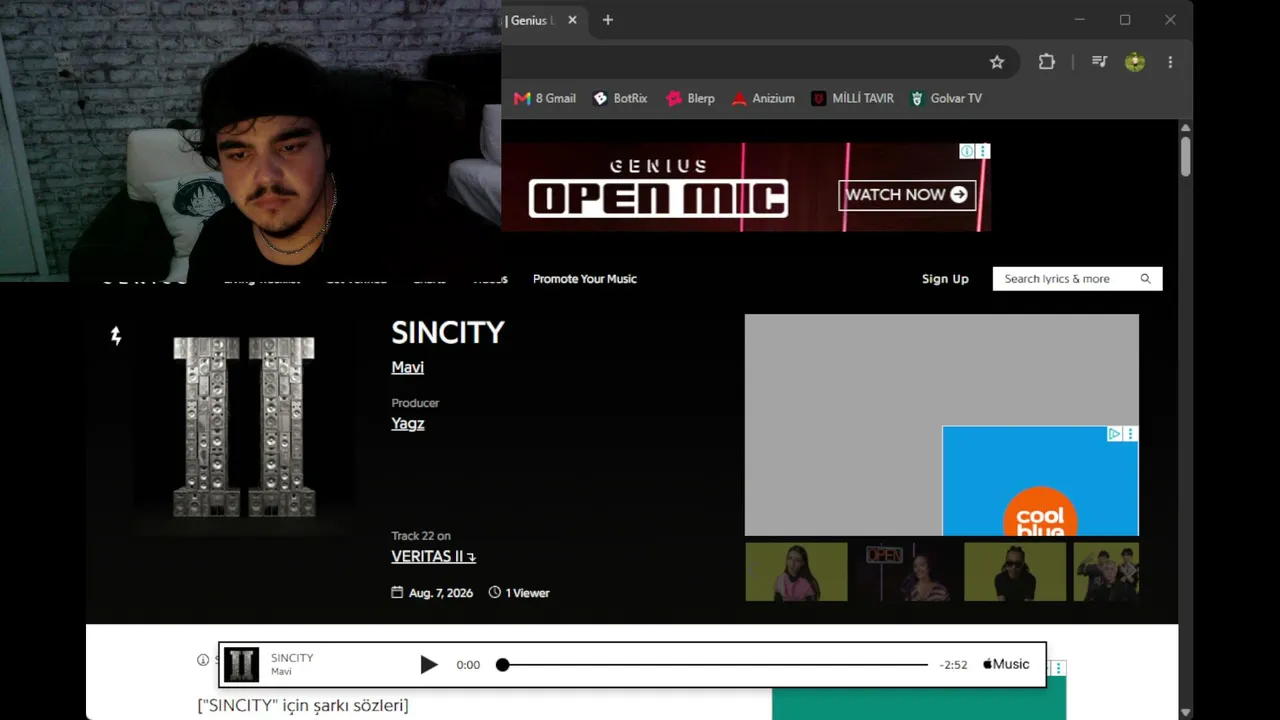Open the VERITAS II album link
Image resolution: width=1280 pixels, height=720 pixels.
click(x=433, y=557)
